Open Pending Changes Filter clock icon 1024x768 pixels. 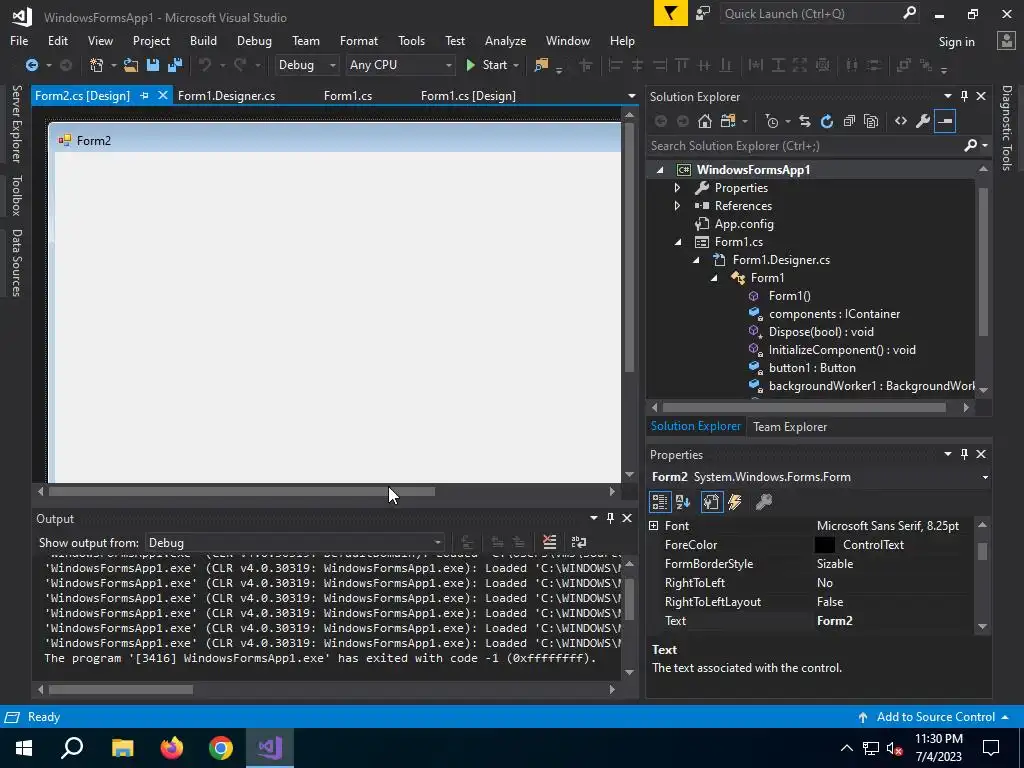(772, 121)
